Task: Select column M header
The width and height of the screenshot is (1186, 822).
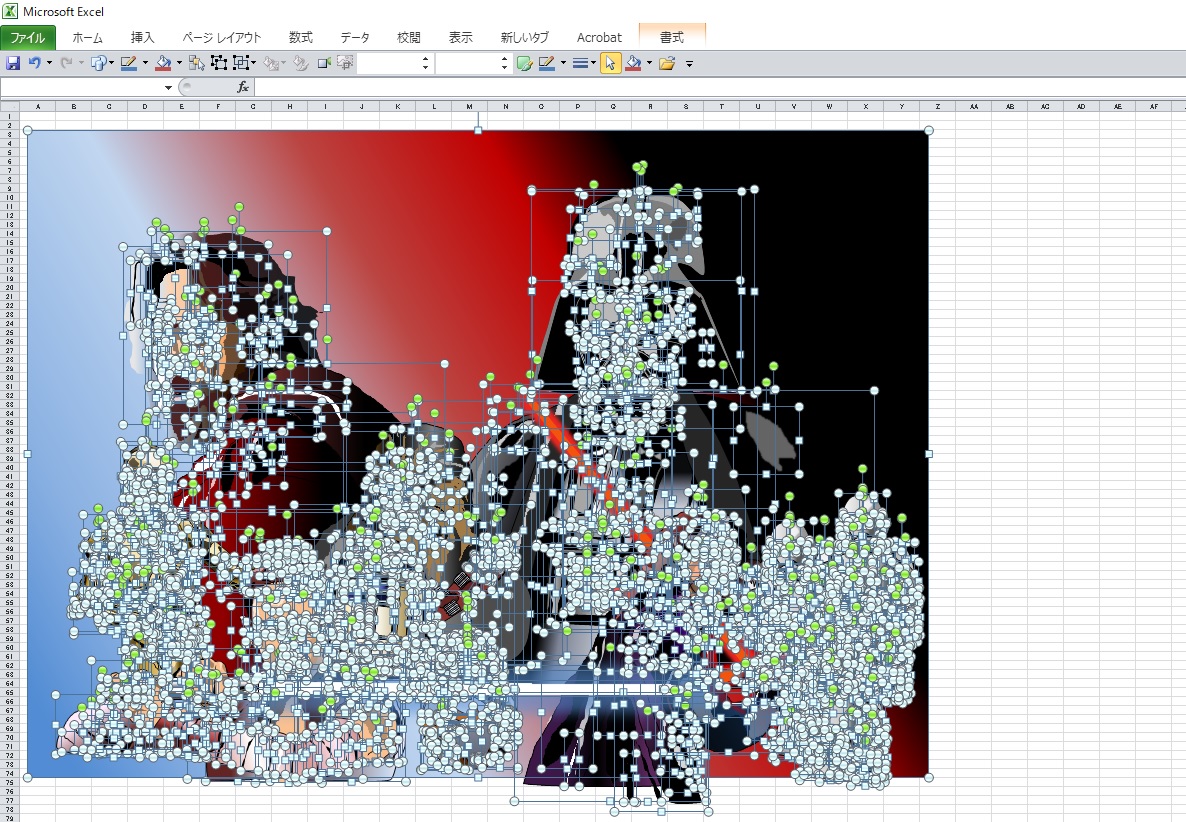Action: (x=470, y=107)
